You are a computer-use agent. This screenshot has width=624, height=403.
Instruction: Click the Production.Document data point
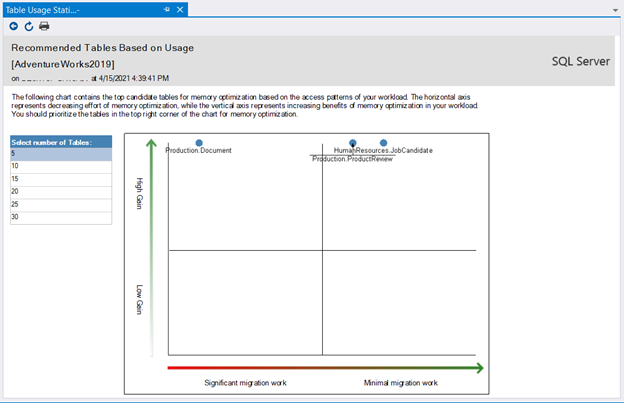tap(199, 143)
